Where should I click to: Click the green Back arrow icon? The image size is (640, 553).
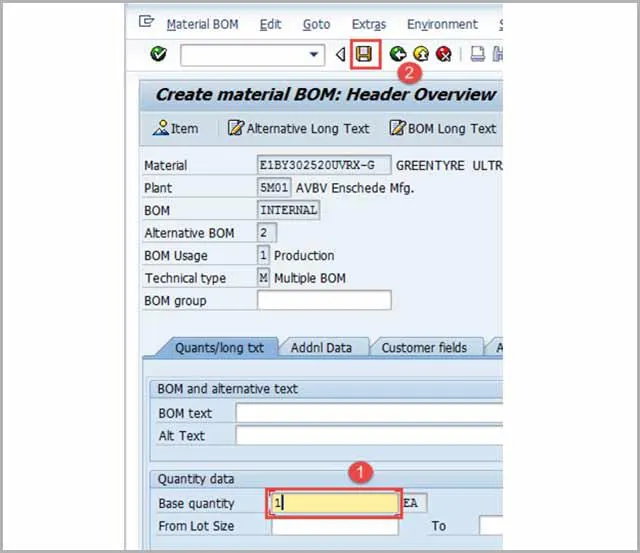[398, 54]
